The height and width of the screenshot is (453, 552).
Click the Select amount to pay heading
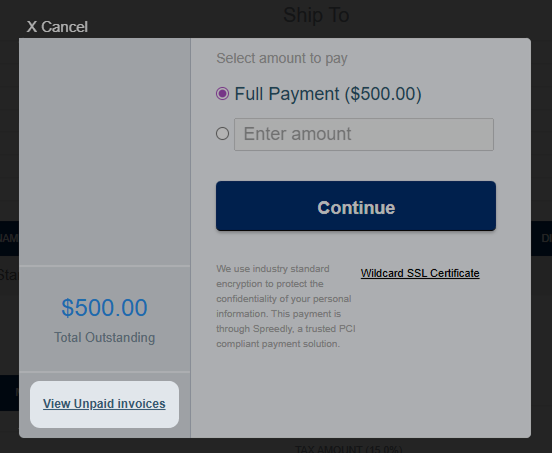pos(282,58)
